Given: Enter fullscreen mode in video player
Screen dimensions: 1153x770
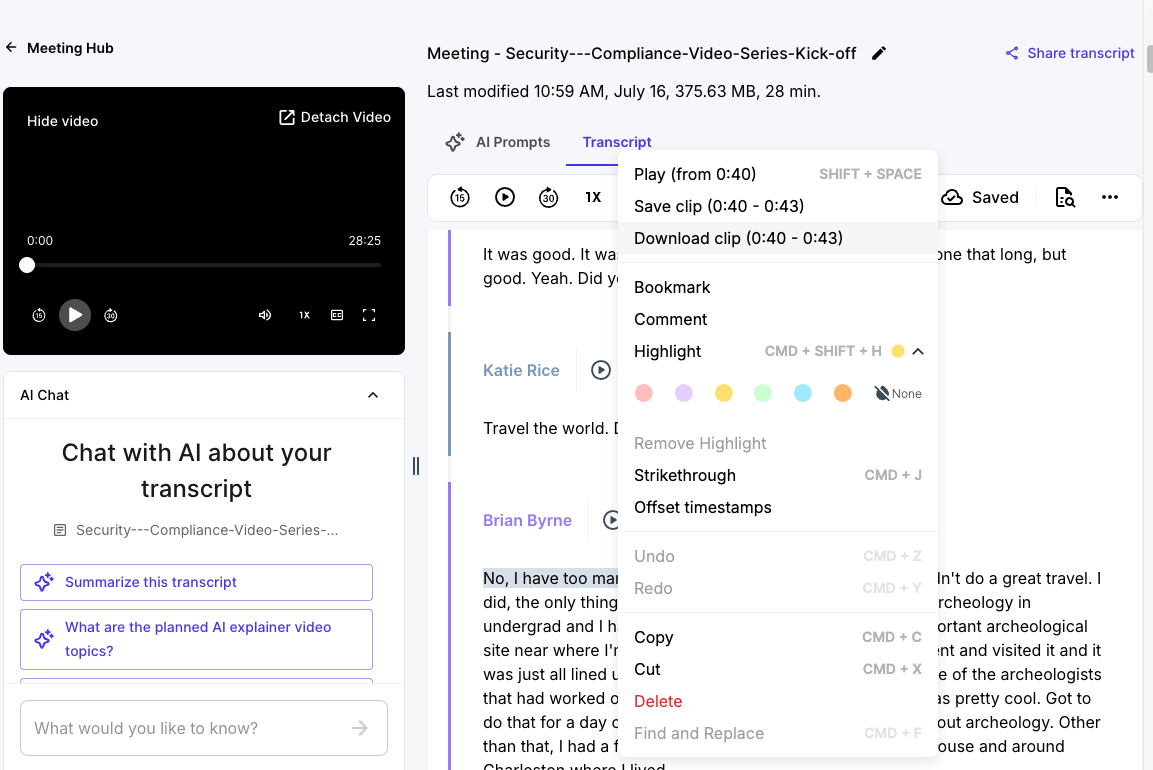Looking at the screenshot, I should [x=369, y=315].
